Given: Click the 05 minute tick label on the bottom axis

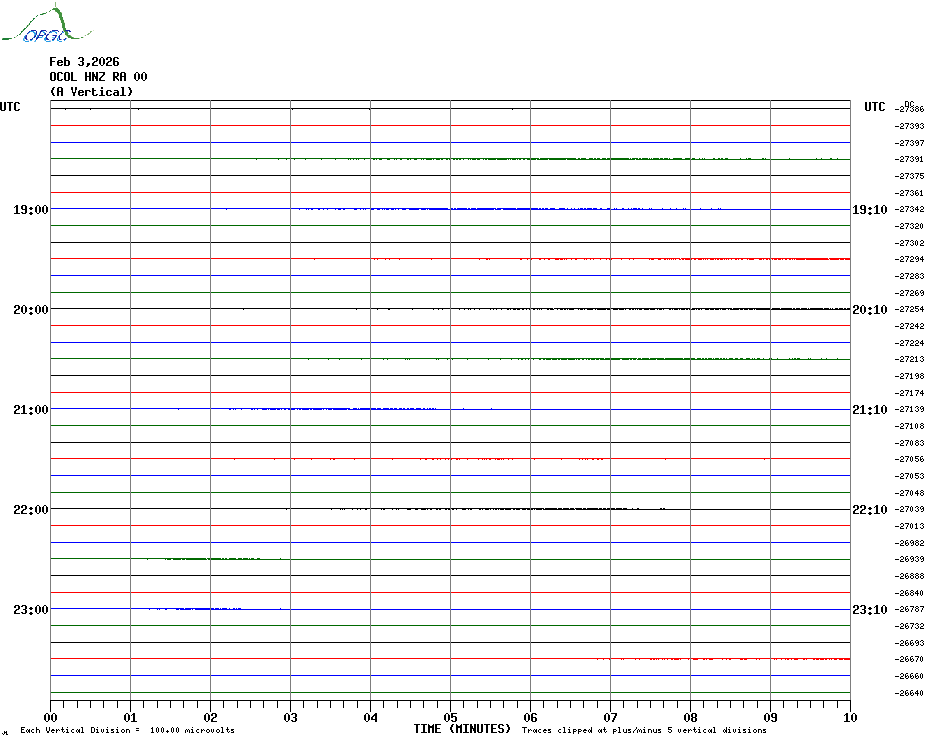Looking at the screenshot, I should (x=450, y=717).
